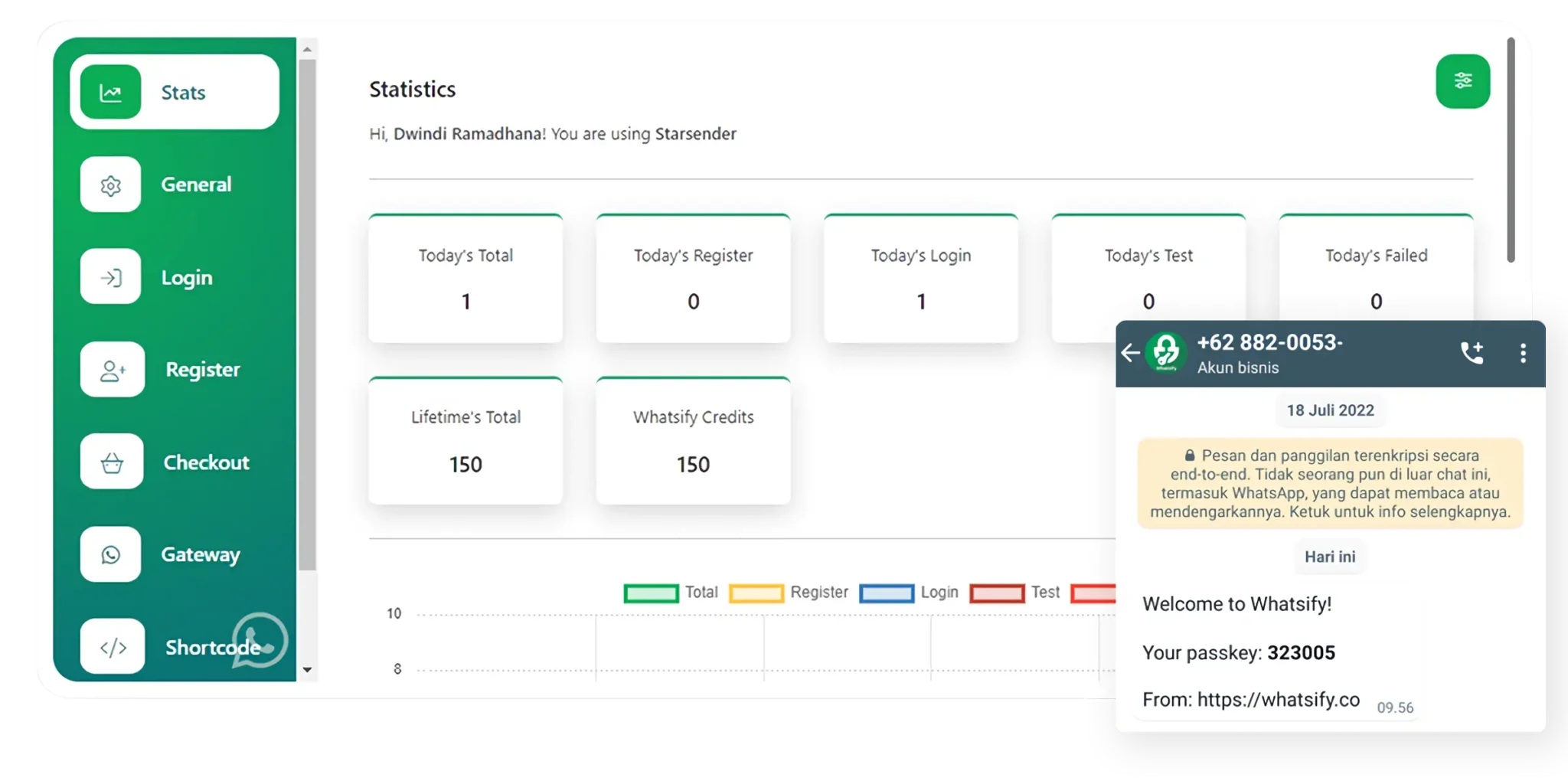
Task: Click the sidebar scroll down arrow
Action: (307, 669)
